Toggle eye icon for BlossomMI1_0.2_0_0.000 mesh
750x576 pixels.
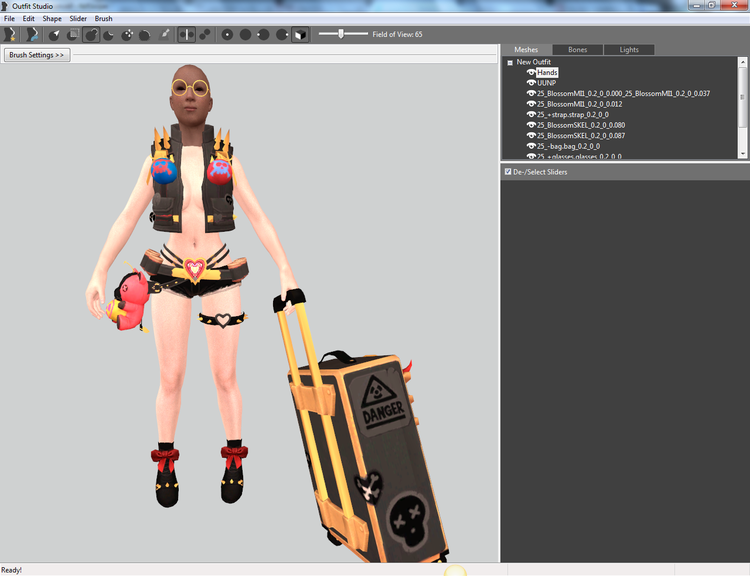coord(531,93)
